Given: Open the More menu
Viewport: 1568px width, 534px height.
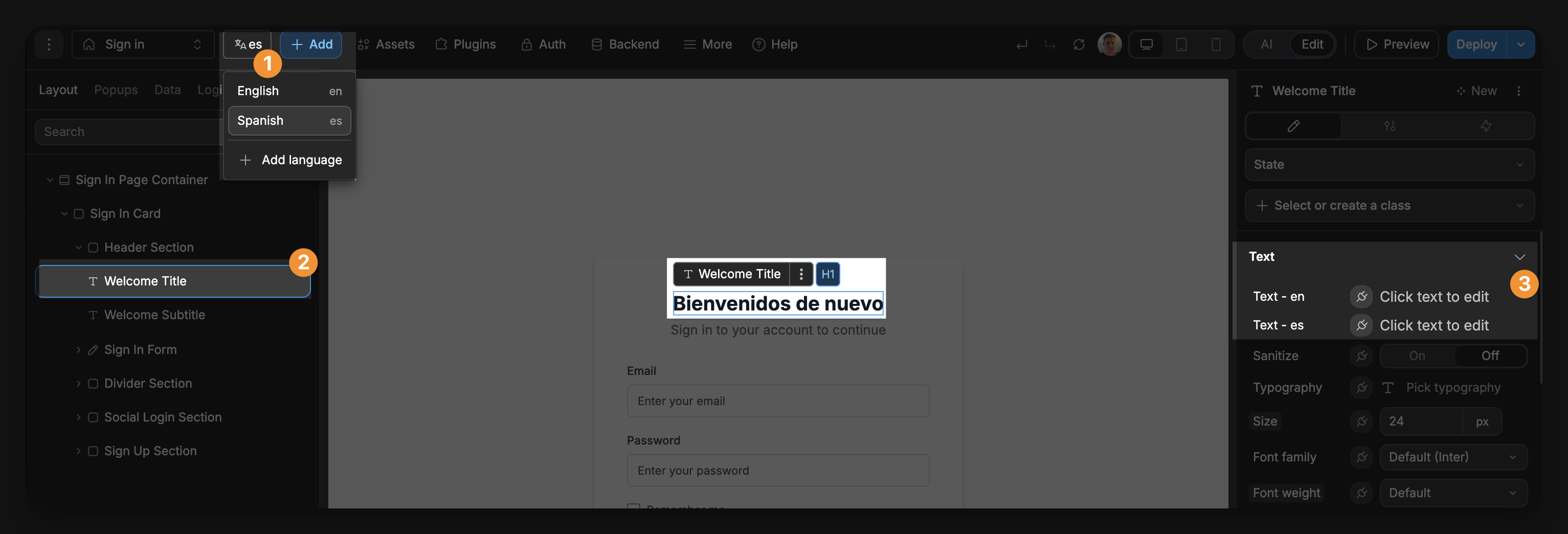Looking at the screenshot, I should click(x=707, y=44).
